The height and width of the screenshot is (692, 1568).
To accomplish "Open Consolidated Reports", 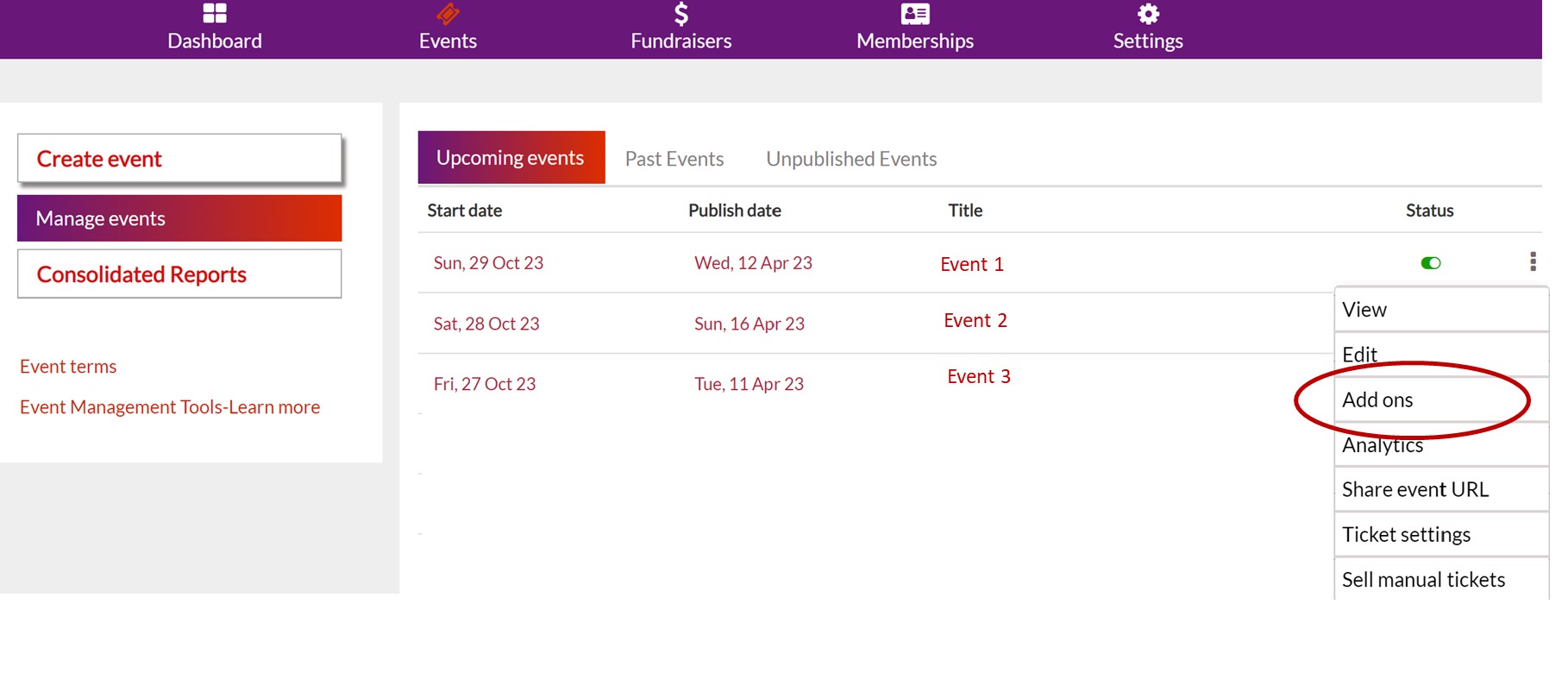I will (x=179, y=274).
